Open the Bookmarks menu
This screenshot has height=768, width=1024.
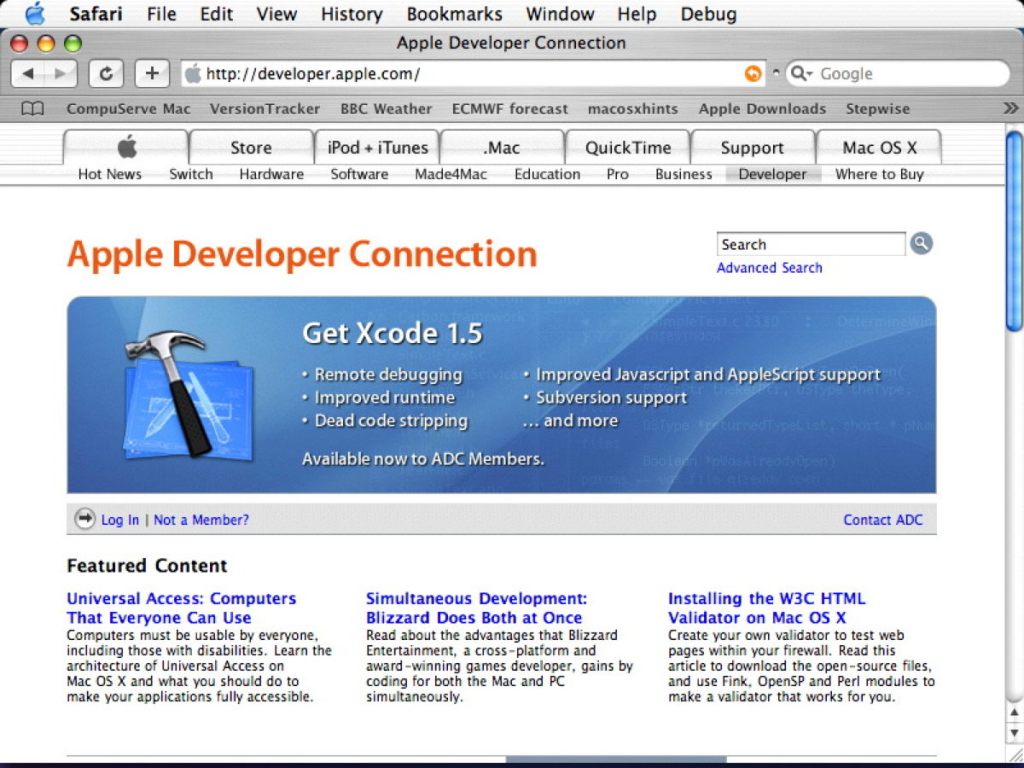tap(454, 14)
